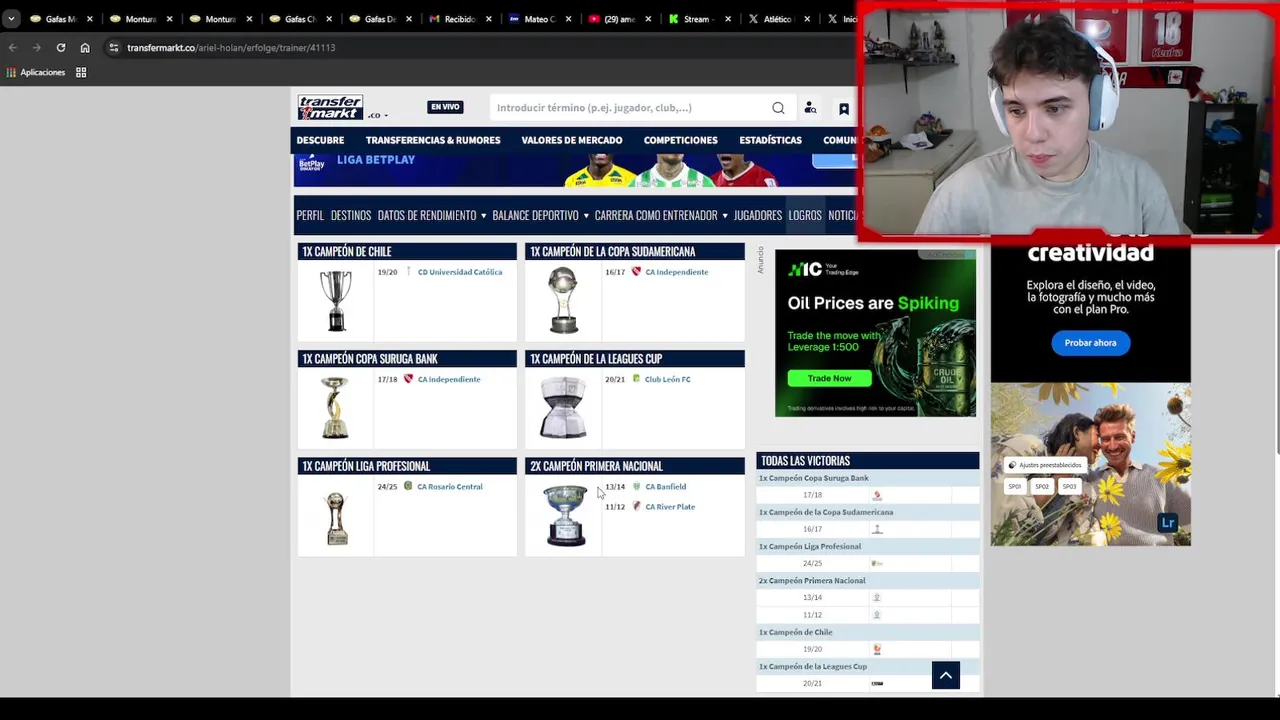Click the Leagues Cup trophy image
This screenshot has width=1280, height=720.
[563, 407]
